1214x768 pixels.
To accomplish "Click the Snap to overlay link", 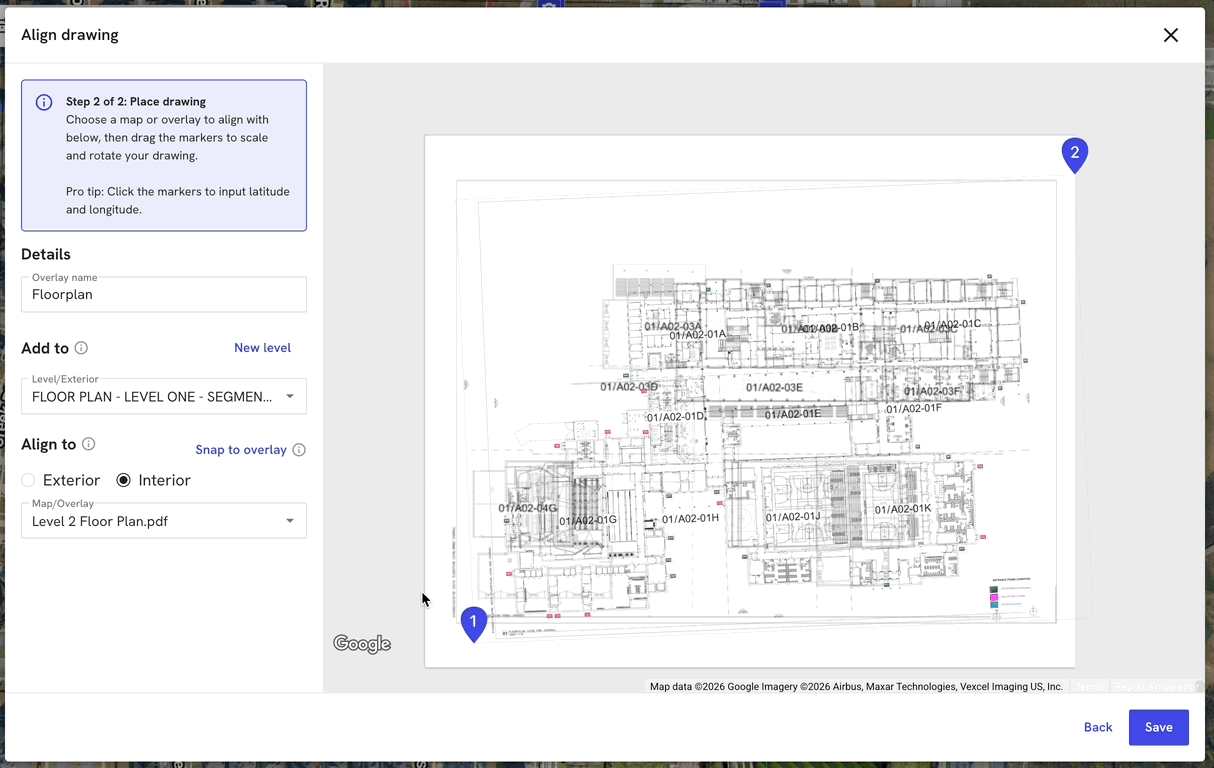I will 241,450.
